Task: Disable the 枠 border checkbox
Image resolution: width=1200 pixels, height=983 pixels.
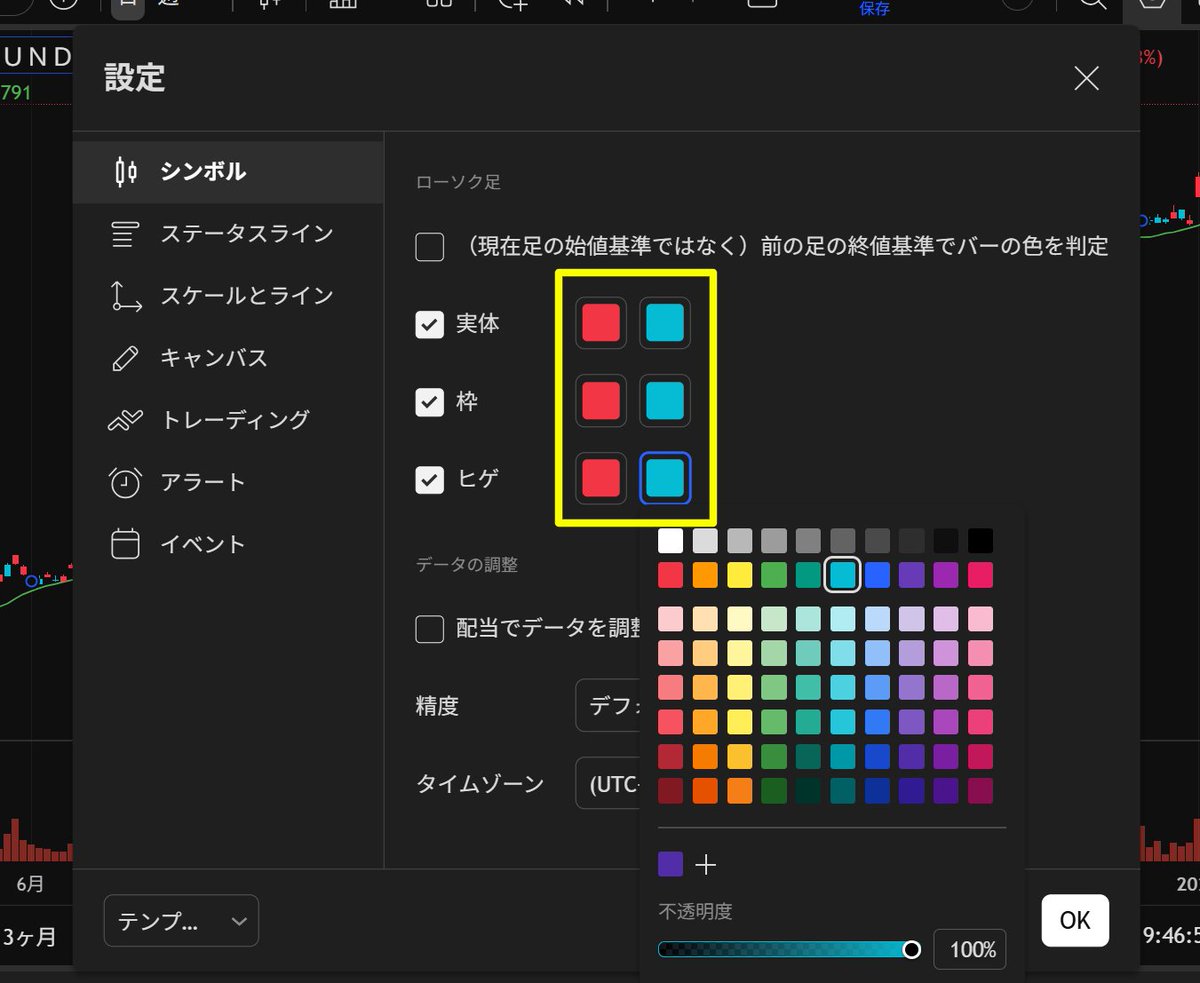Action: [429, 401]
